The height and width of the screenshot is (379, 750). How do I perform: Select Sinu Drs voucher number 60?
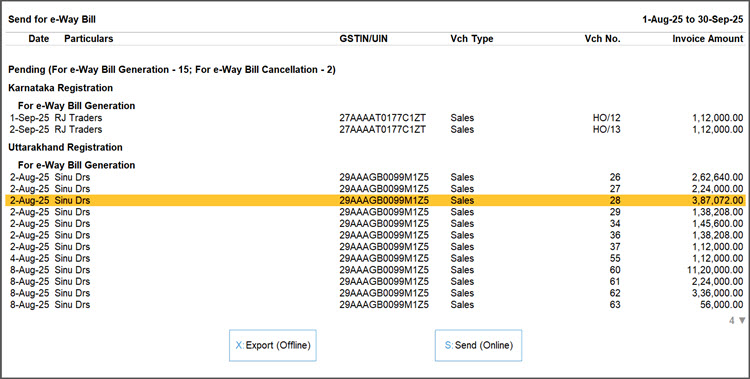point(375,270)
